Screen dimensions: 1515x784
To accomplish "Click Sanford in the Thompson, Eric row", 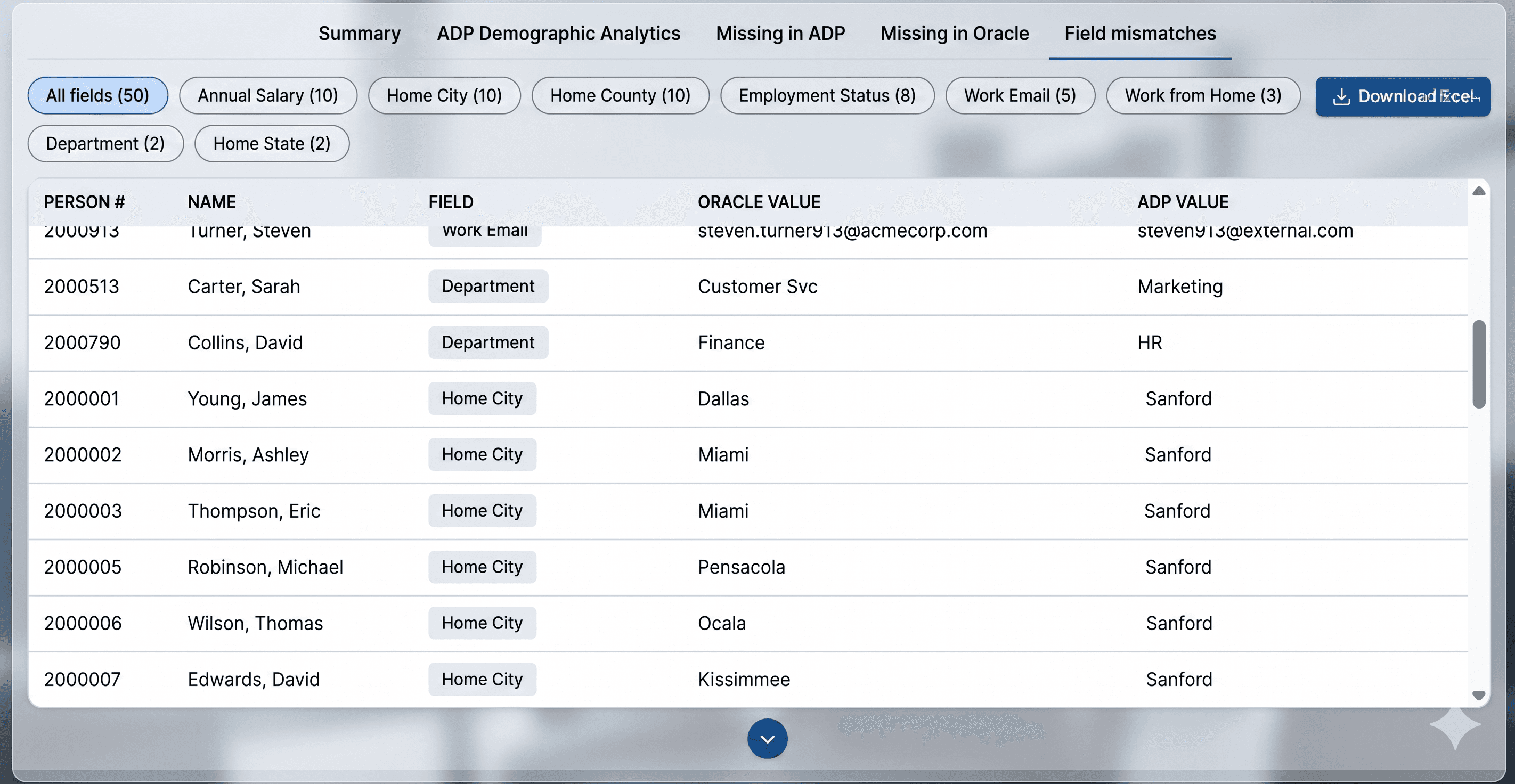I will coord(1177,511).
